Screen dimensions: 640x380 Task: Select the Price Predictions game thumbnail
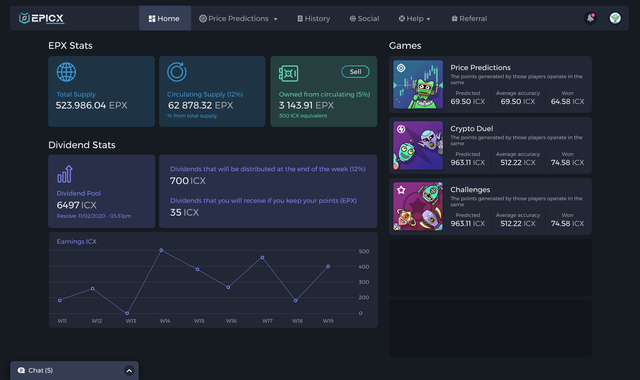click(x=418, y=84)
